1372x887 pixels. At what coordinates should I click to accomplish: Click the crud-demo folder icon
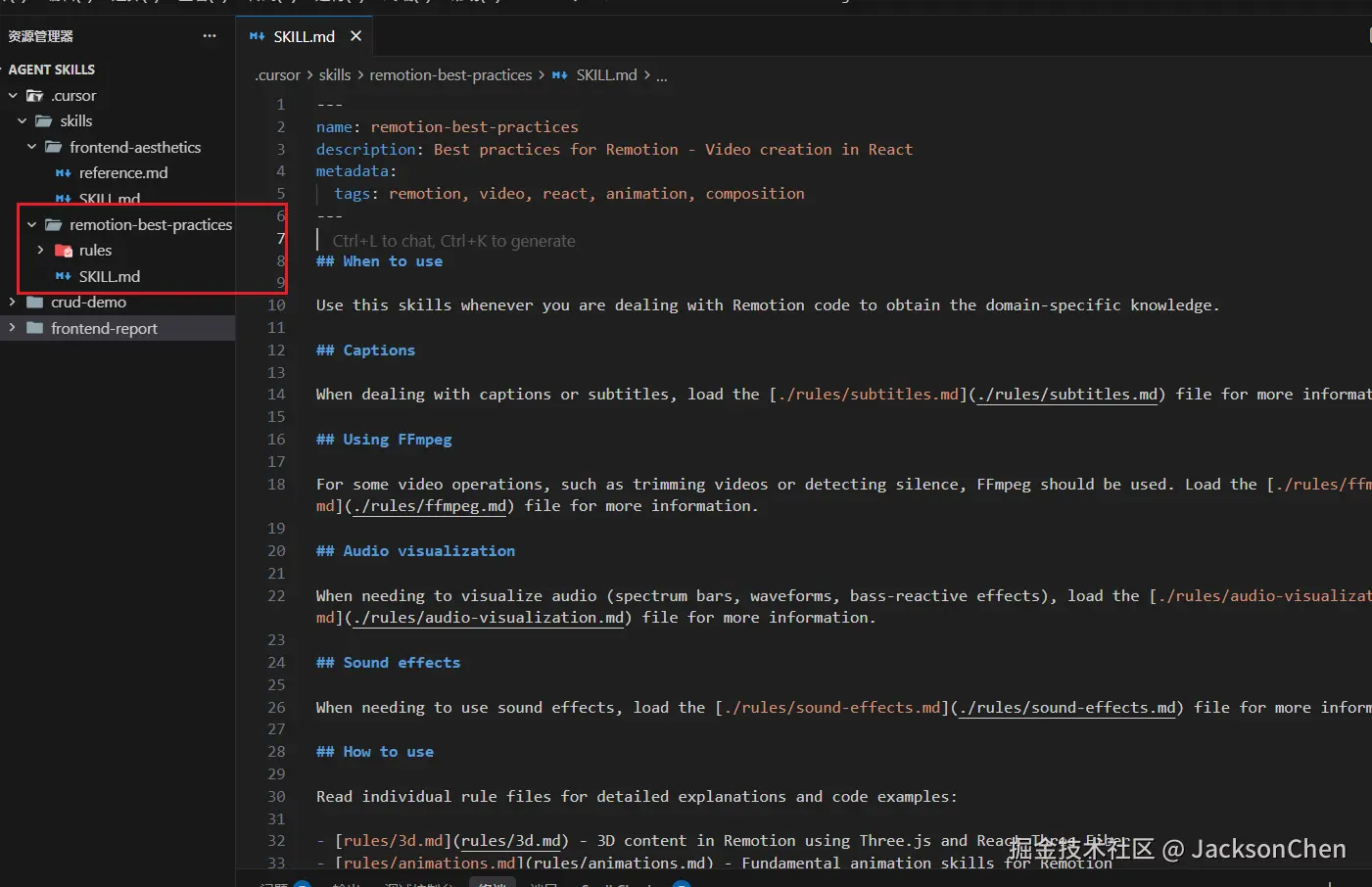pos(35,303)
